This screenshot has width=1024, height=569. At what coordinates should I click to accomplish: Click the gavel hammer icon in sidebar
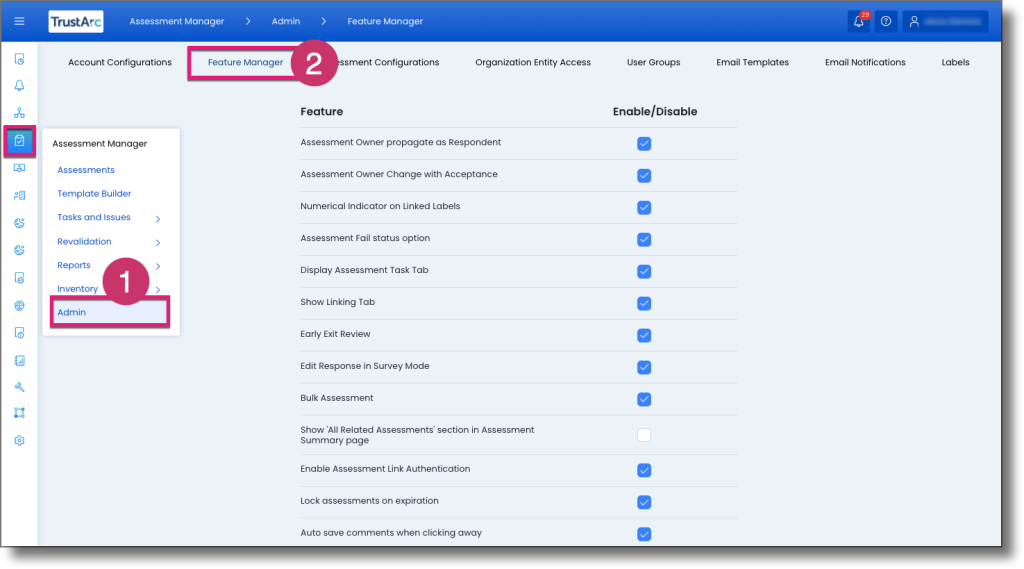click(20, 387)
